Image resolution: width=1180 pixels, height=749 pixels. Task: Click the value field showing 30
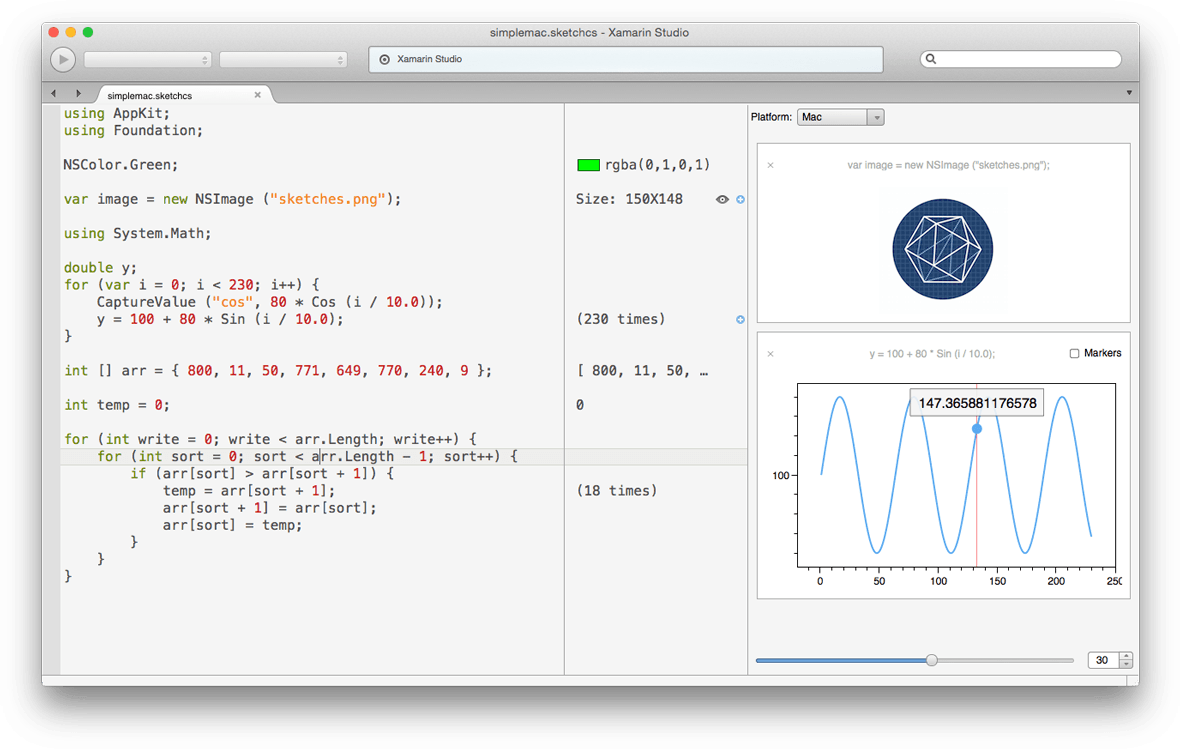coord(1103,660)
